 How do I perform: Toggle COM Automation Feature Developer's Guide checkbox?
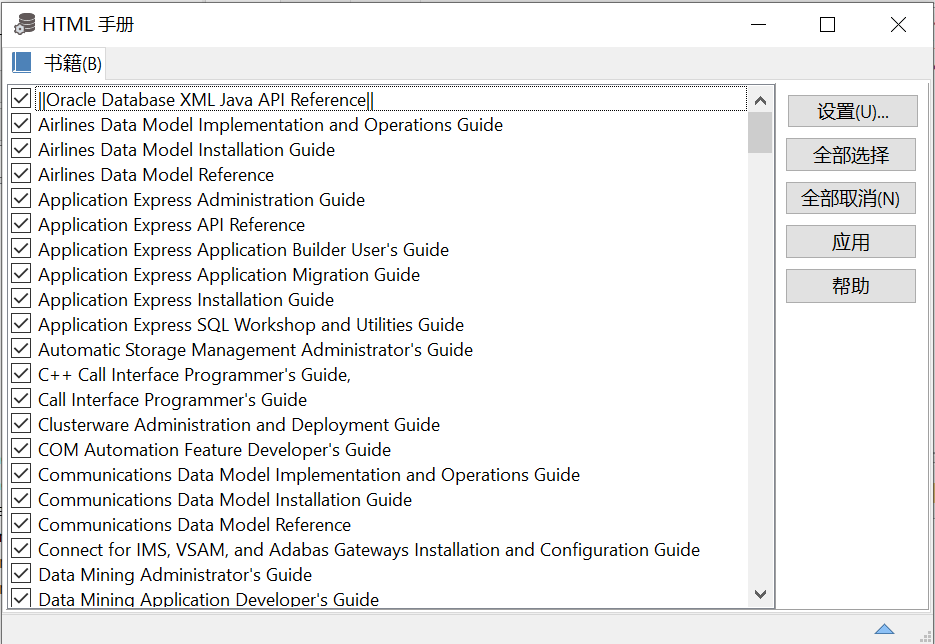click(21, 449)
